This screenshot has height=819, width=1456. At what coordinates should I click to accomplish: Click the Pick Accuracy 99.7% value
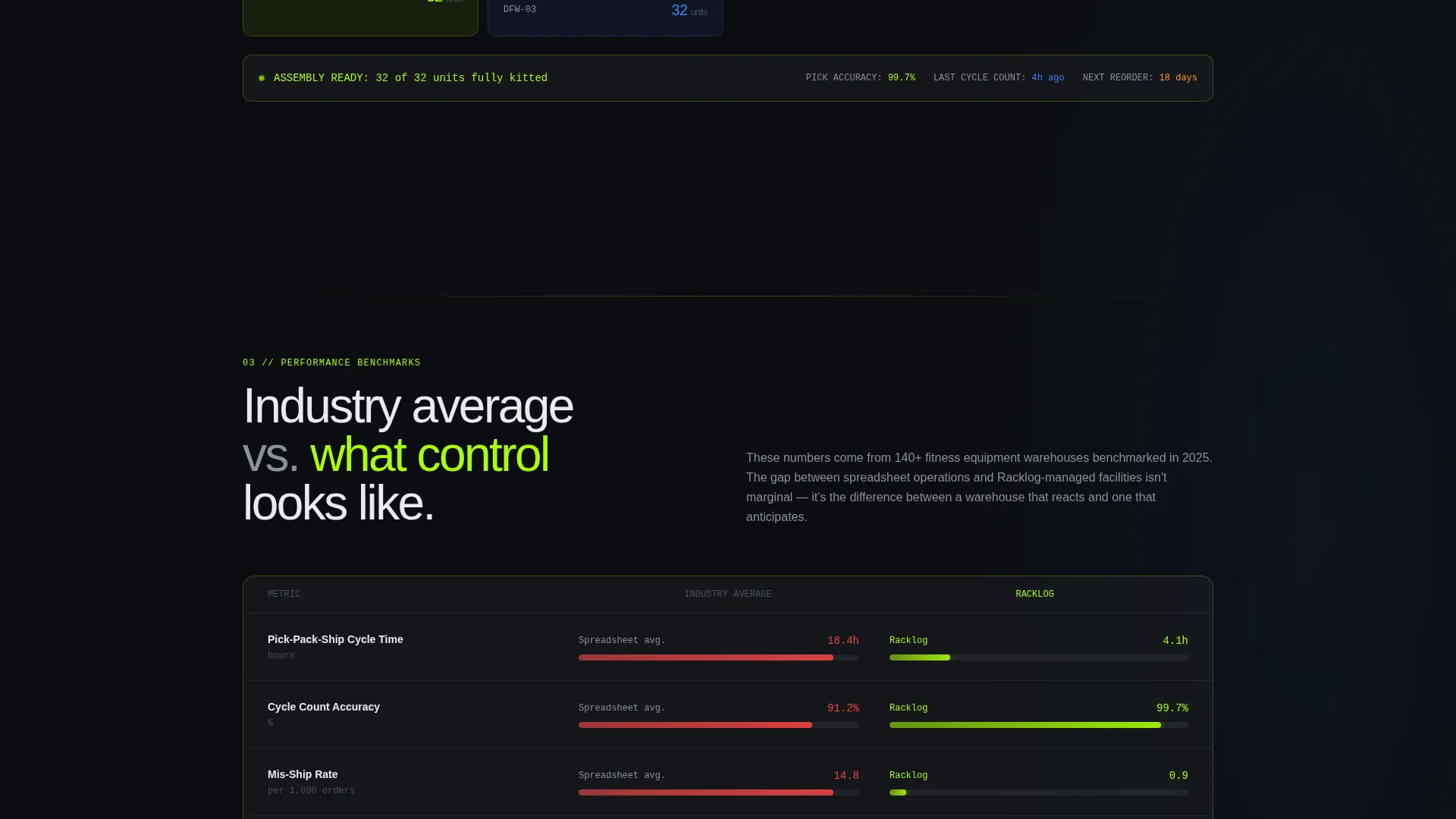pyautogui.click(x=901, y=78)
